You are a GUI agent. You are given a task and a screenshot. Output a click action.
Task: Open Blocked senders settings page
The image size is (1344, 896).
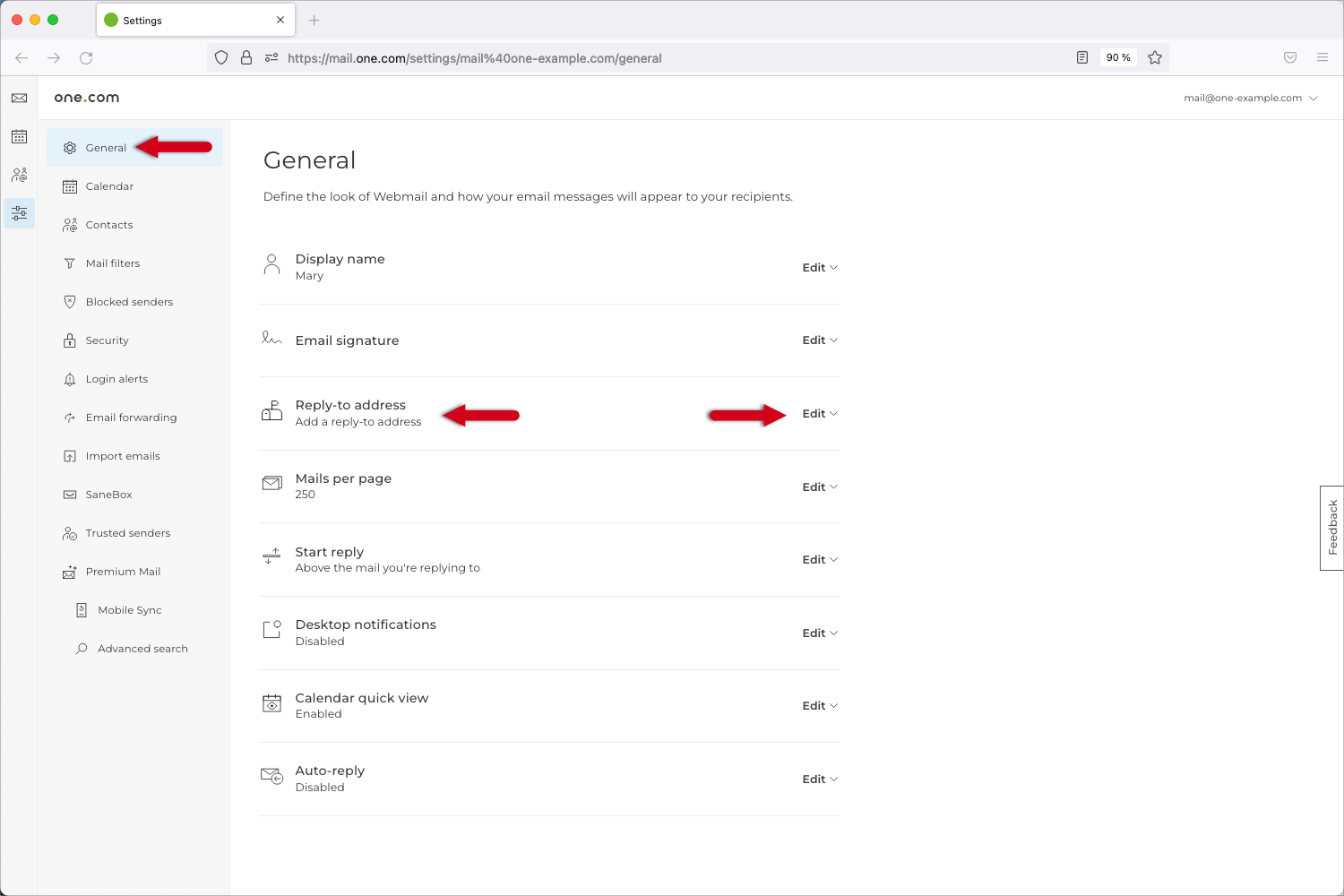129,302
